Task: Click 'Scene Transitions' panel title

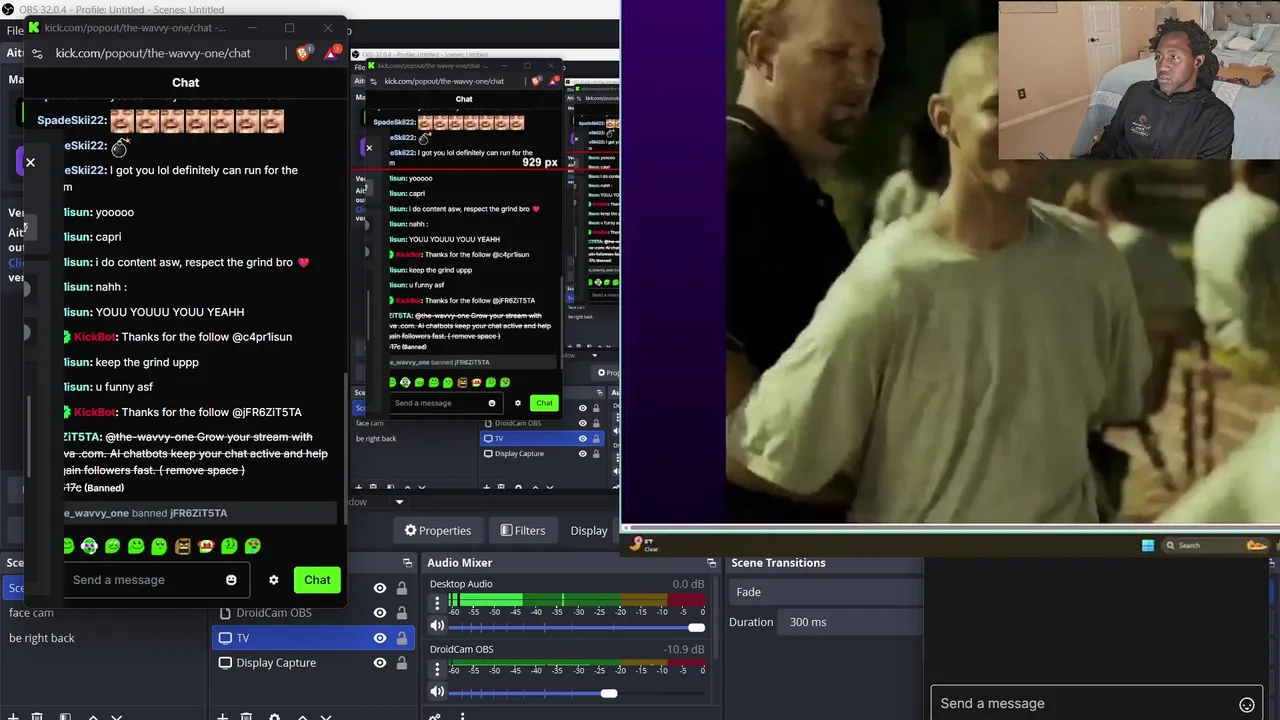Action: click(x=778, y=563)
